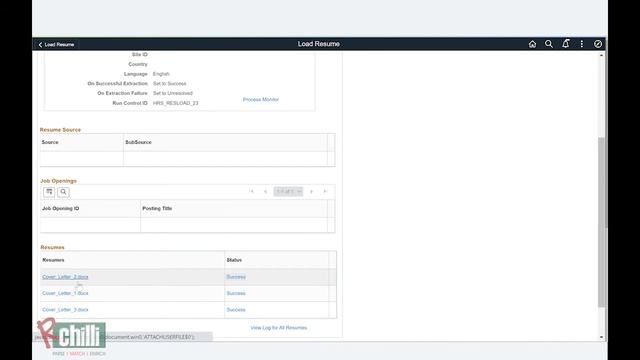640x360 pixels.
Task: Open the Job Openings row range dropdown
Action: [x=288, y=191]
